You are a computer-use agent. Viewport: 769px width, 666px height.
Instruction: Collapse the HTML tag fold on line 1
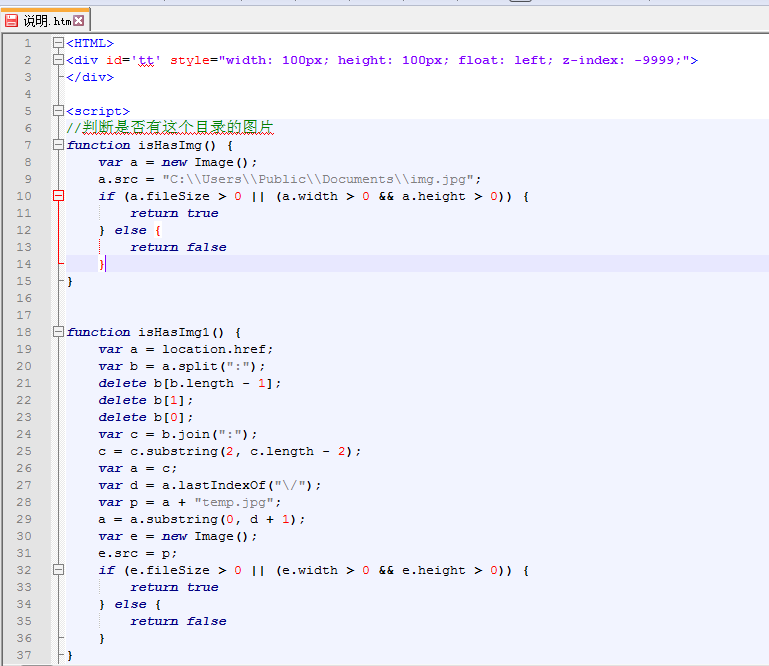click(x=58, y=43)
